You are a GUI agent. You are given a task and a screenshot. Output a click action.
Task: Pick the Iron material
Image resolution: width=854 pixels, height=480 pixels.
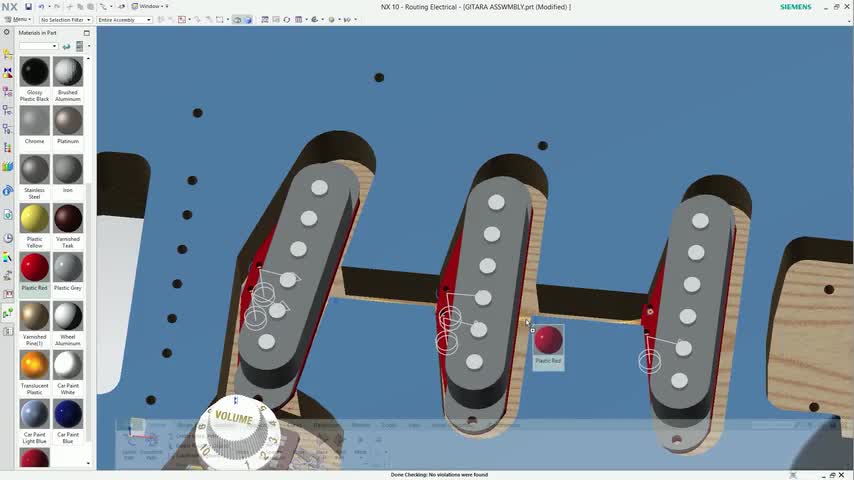pos(68,174)
